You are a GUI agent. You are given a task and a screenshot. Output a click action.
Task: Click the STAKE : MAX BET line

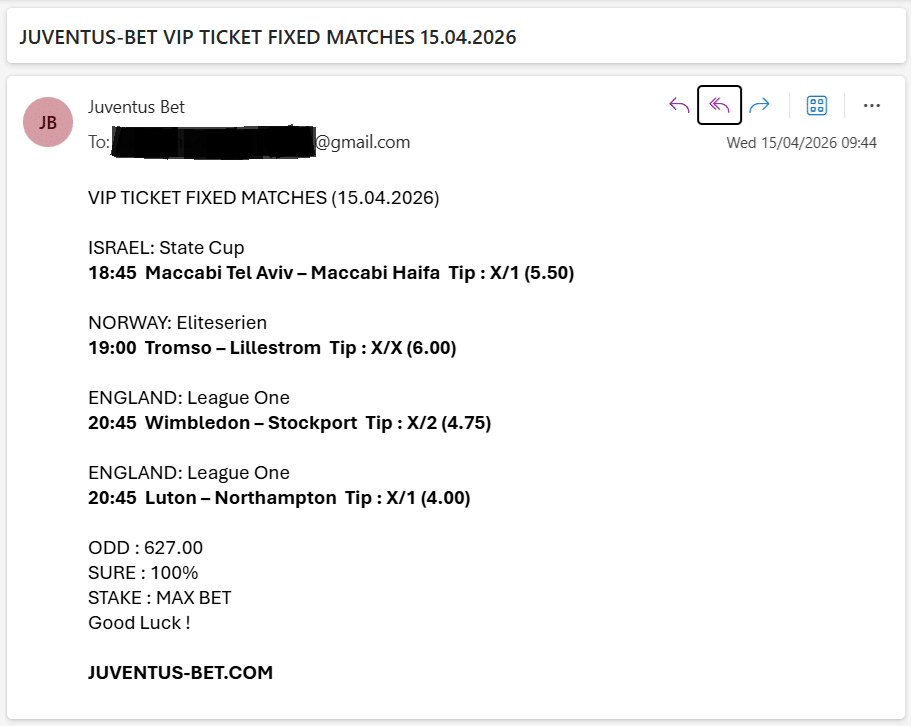coord(159,598)
